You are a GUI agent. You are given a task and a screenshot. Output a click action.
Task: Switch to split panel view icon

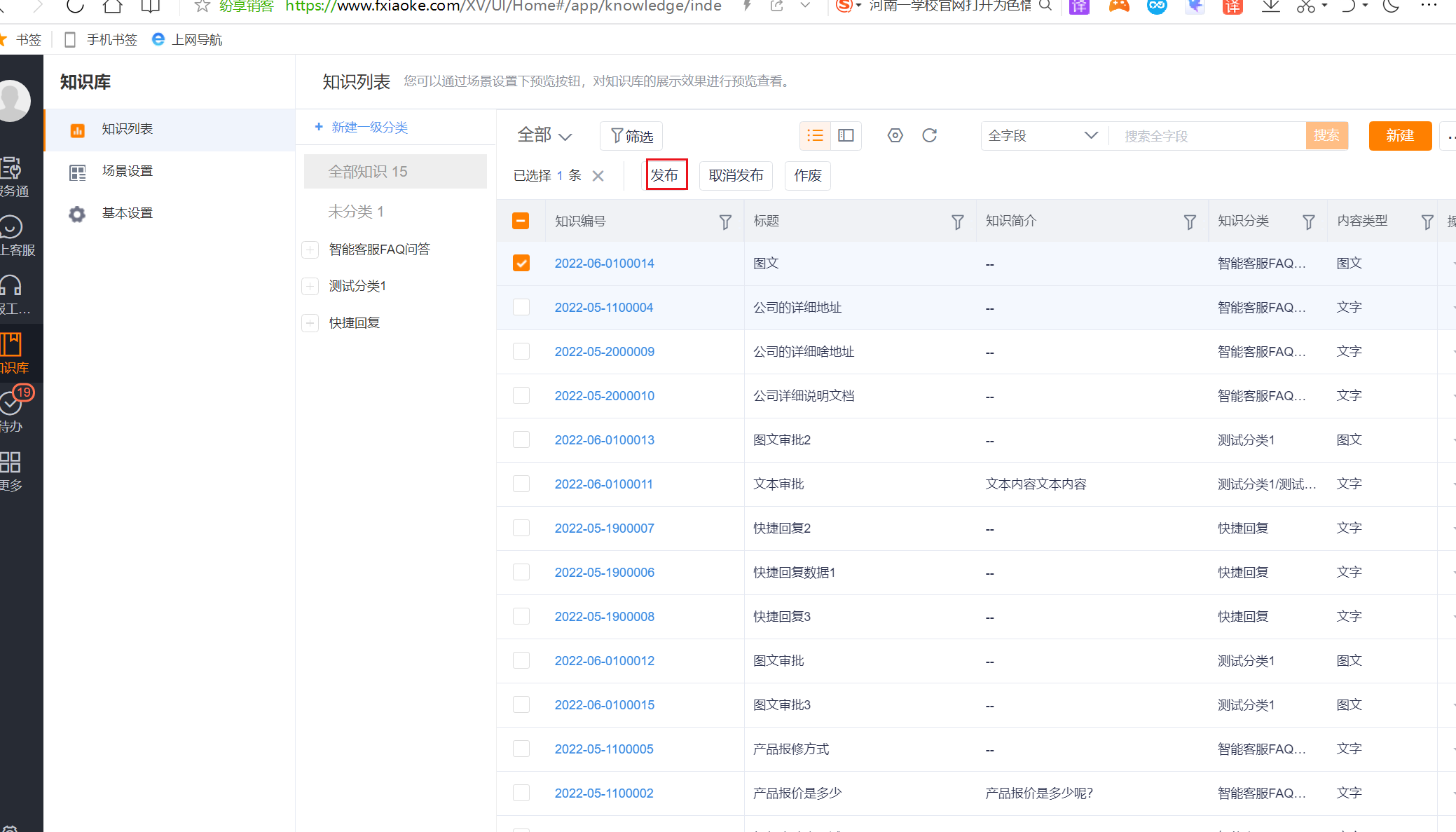[846, 135]
